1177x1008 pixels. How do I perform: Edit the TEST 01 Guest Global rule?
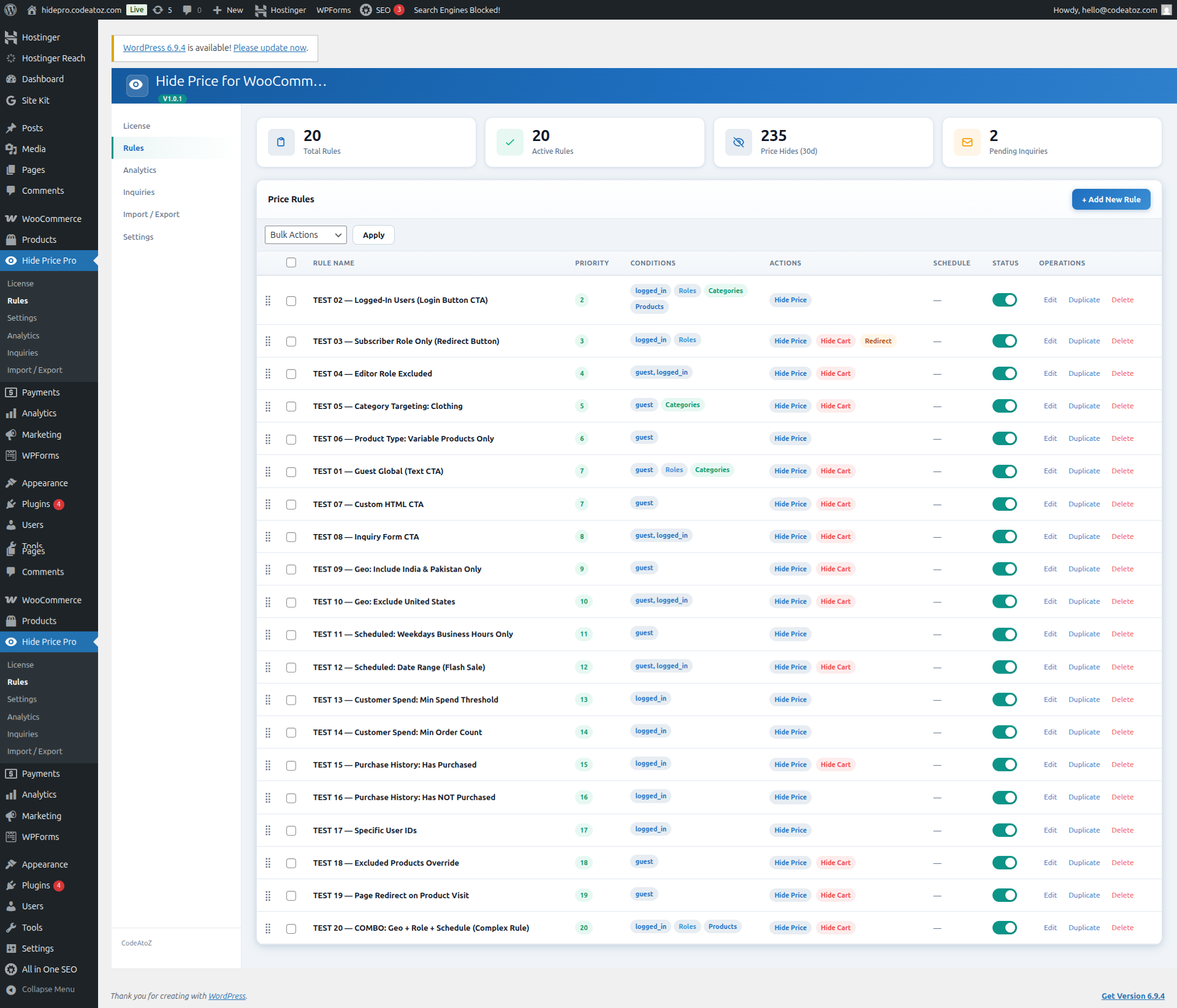[1050, 471]
